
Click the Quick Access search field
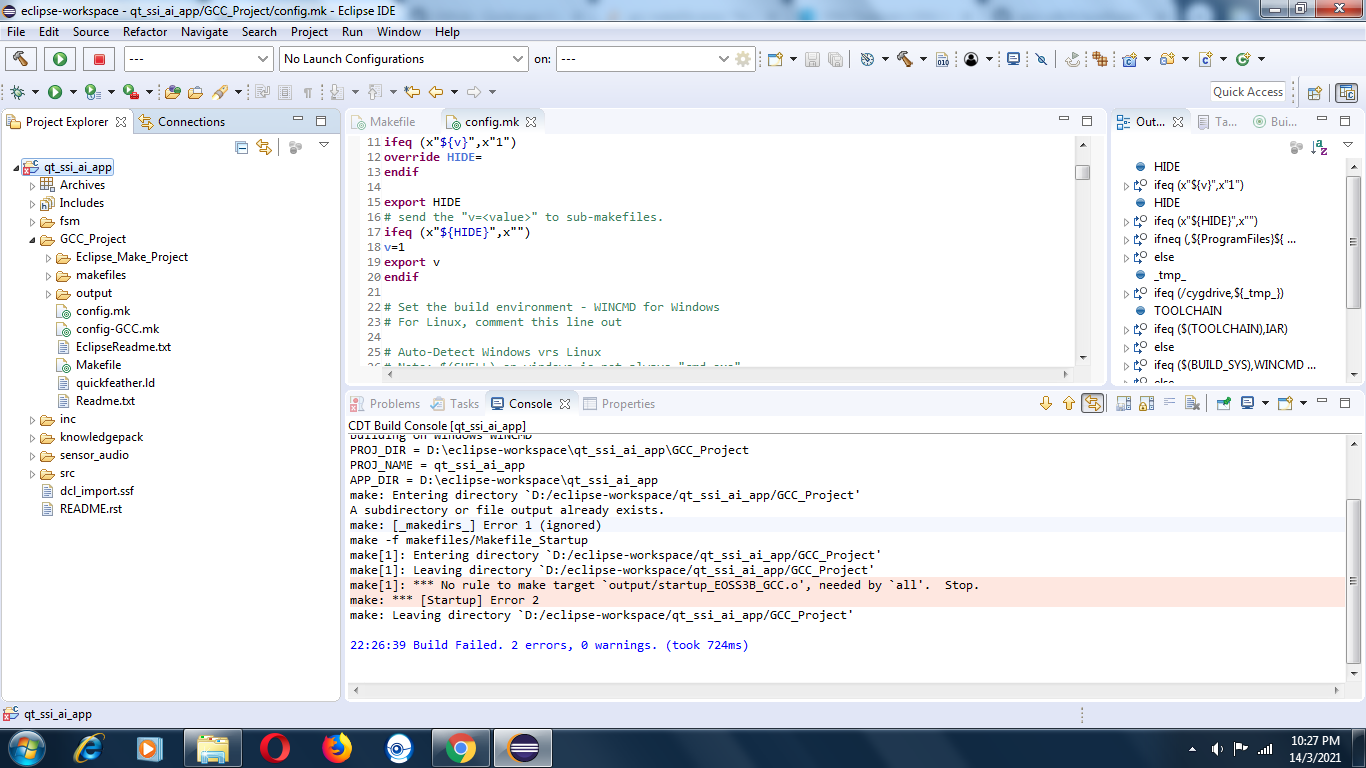pos(1247,92)
